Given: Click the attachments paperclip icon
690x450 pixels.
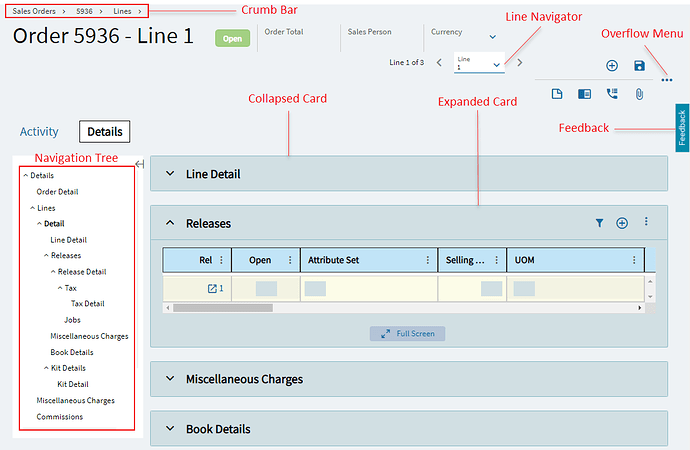Looking at the screenshot, I should click(639, 94).
